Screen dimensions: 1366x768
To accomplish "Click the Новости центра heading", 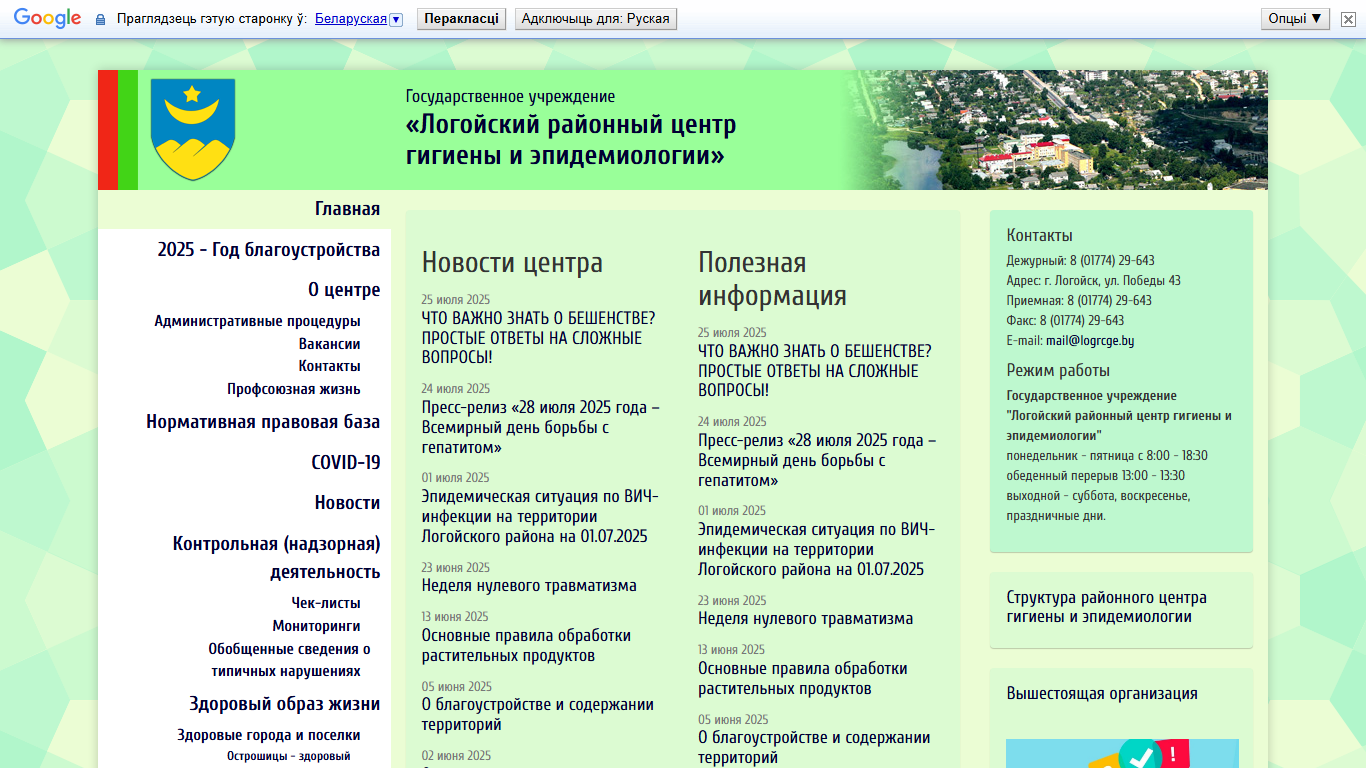I will coord(512,262).
